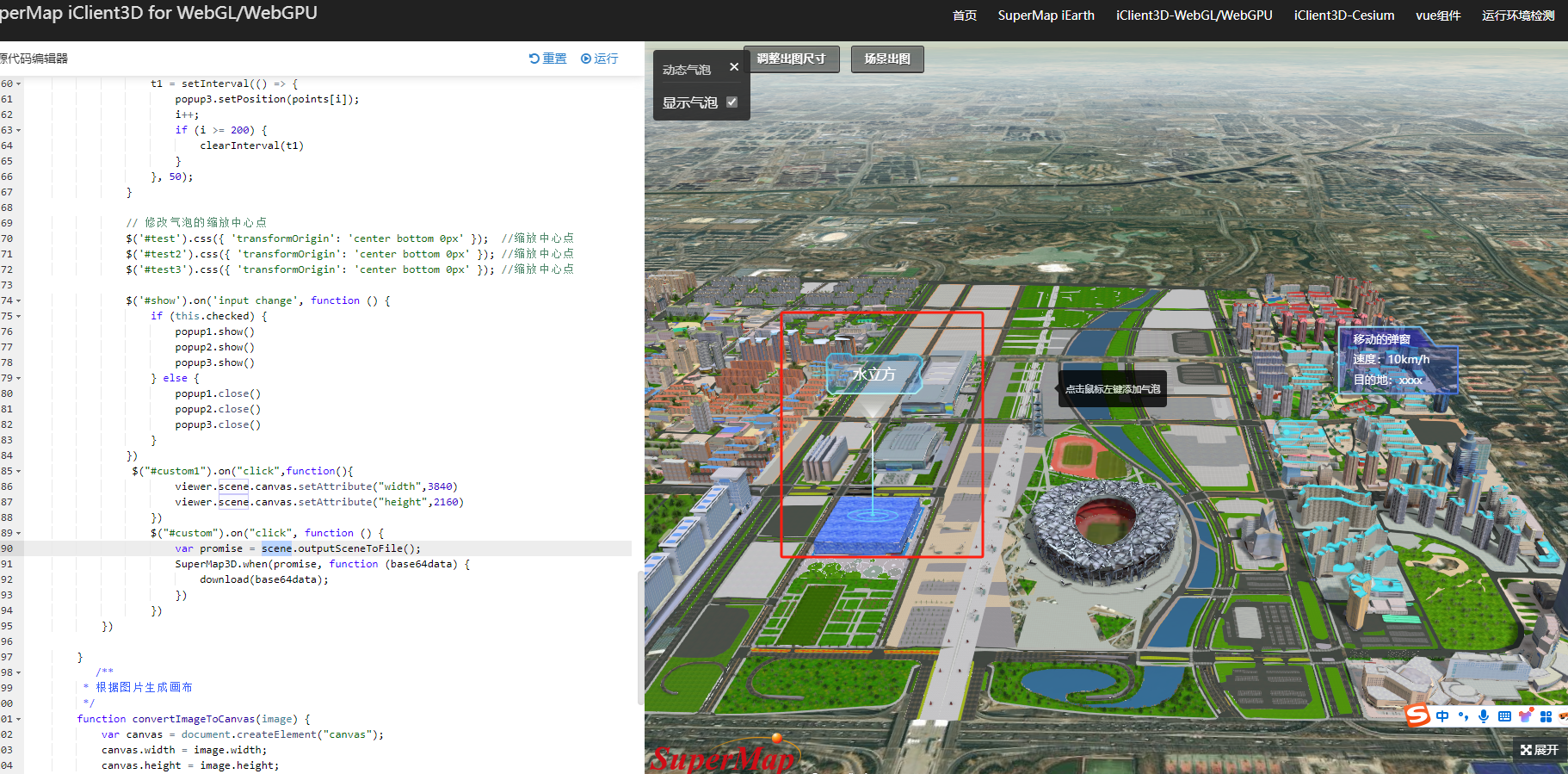The image size is (1568, 774).
Task: Collapse fold arrow at function convertImageToCanvas line
Action: [x=18, y=719]
